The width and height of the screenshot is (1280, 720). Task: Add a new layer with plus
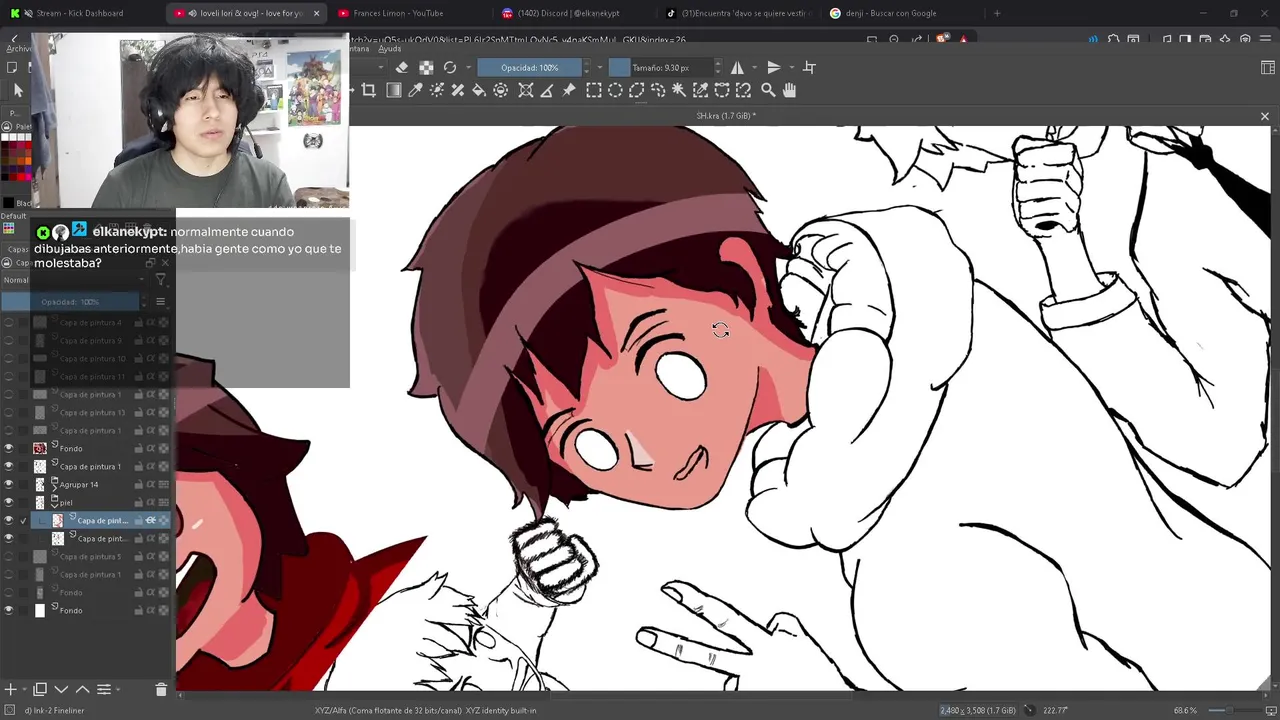pos(11,689)
